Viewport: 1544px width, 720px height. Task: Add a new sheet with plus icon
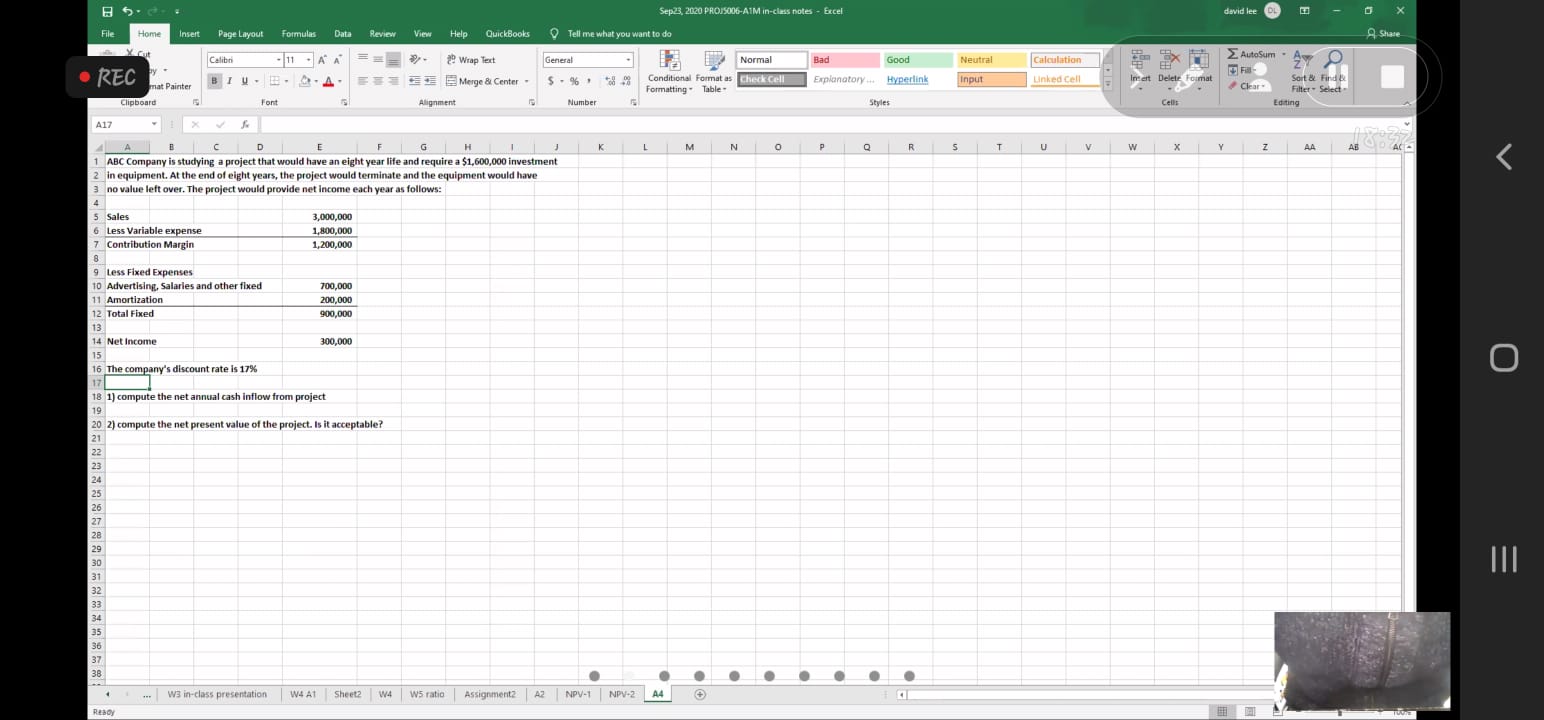(x=700, y=694)
